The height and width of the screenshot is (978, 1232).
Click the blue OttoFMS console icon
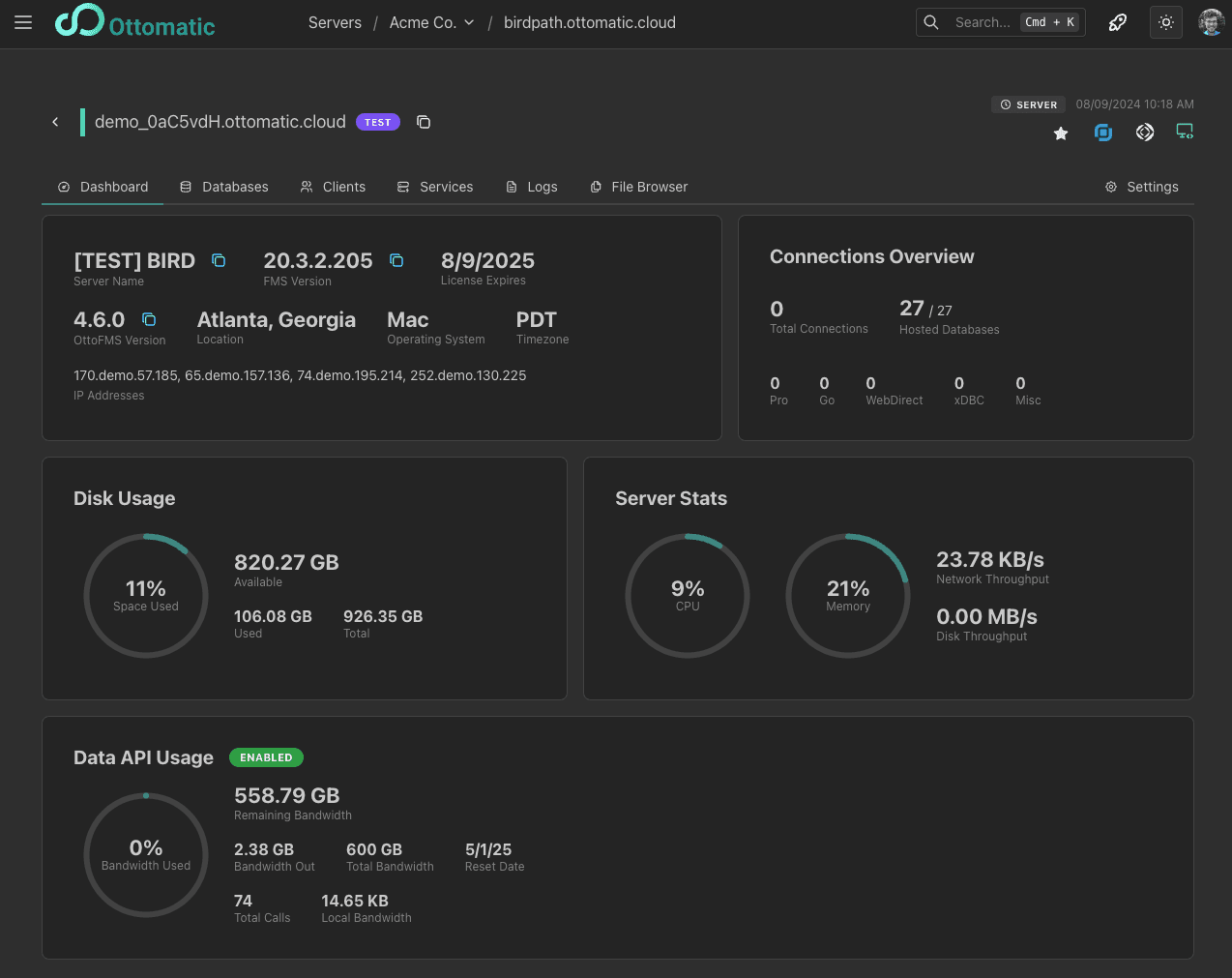click(x=1102, y=133)
